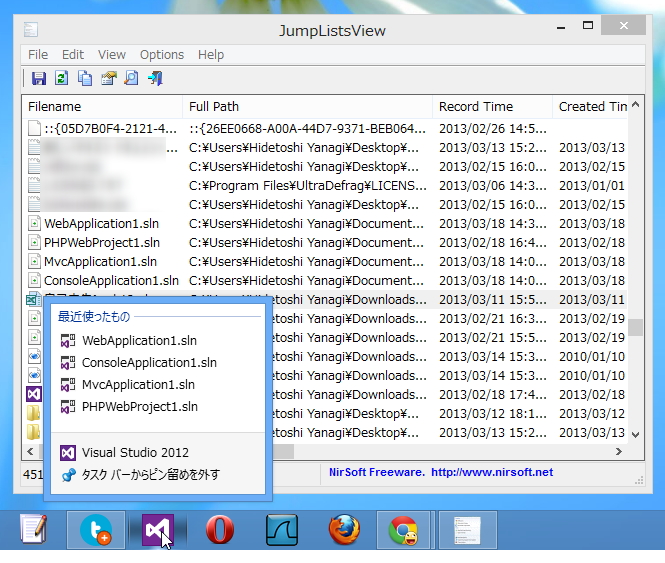Click the Visual Studio 2012 logo in the jump list
The image size is (665, 563).
tap(68, 453)
